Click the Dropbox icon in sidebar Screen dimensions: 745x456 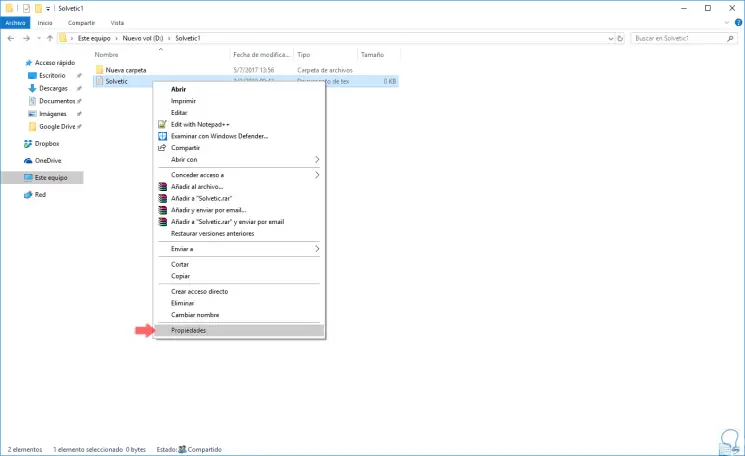pyautogui.click(x=27, y=143)
